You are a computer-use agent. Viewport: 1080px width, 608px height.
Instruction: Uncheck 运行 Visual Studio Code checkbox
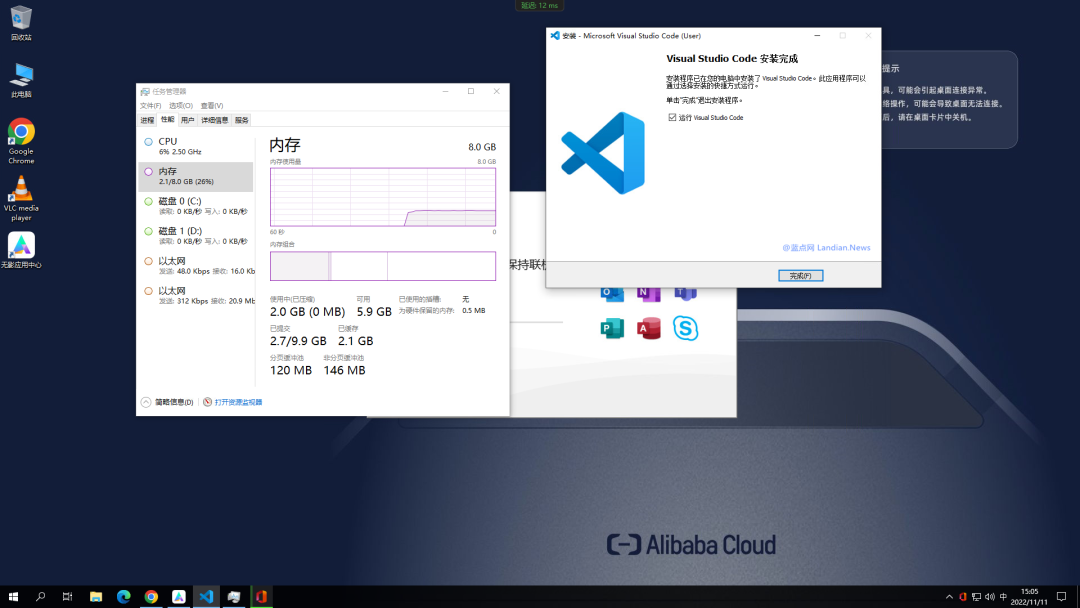point(672,118)
